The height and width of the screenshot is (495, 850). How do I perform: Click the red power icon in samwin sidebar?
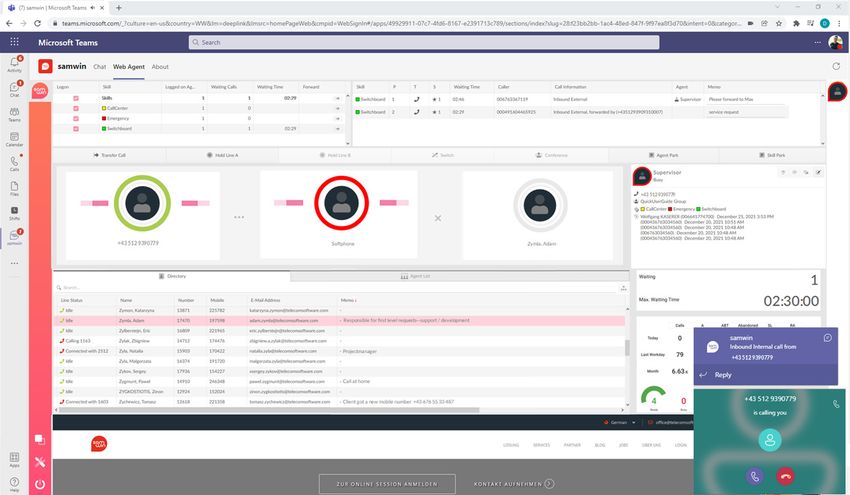coord(41,482)
